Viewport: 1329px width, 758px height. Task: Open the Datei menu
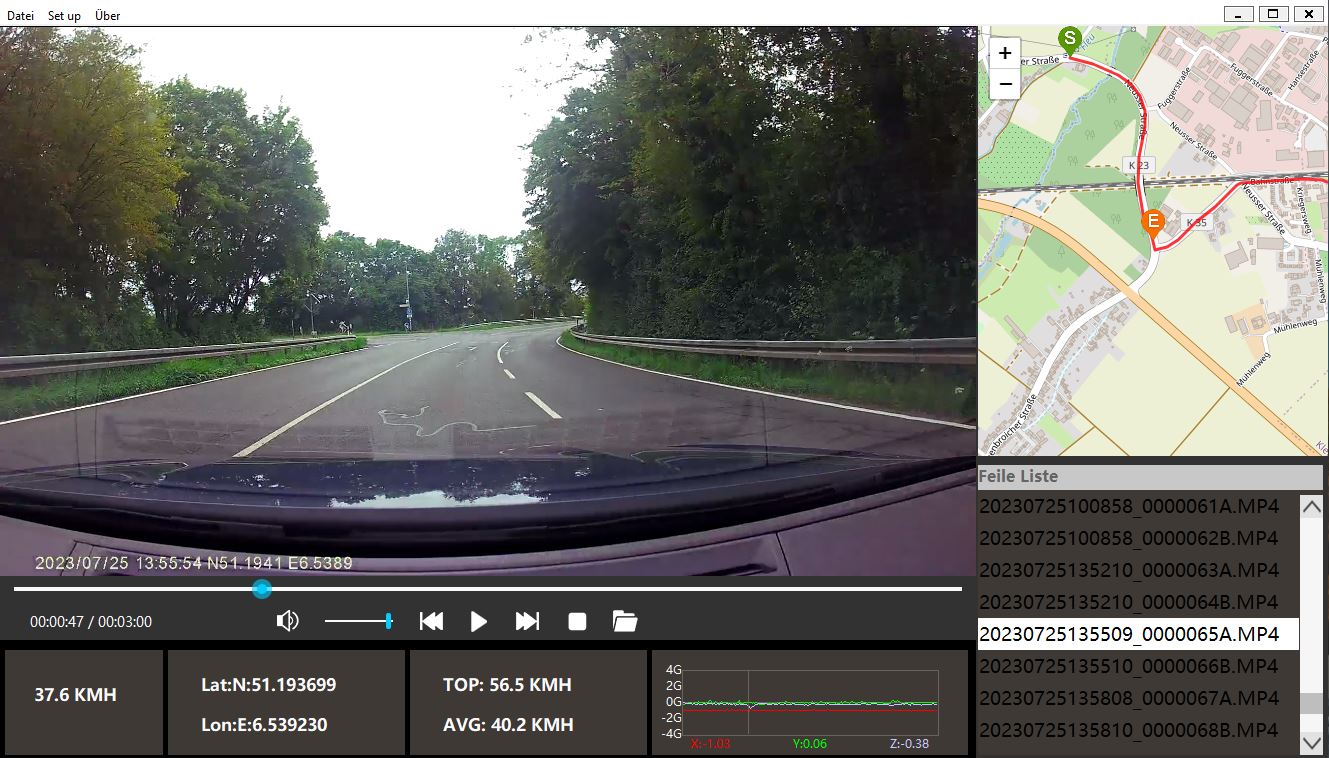click(20, 16)
